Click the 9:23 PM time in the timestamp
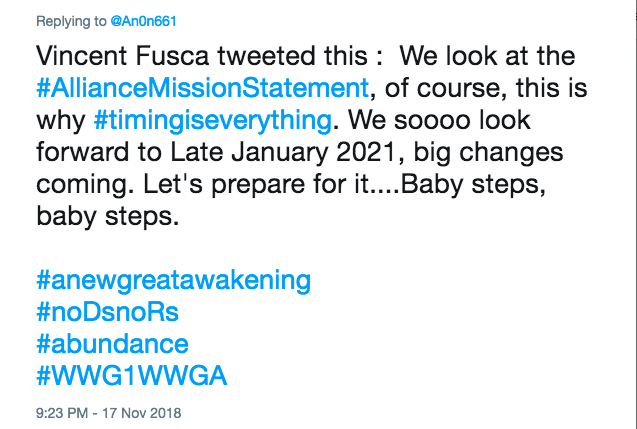This screenshot has height=429, width=637. pos(62,413)
